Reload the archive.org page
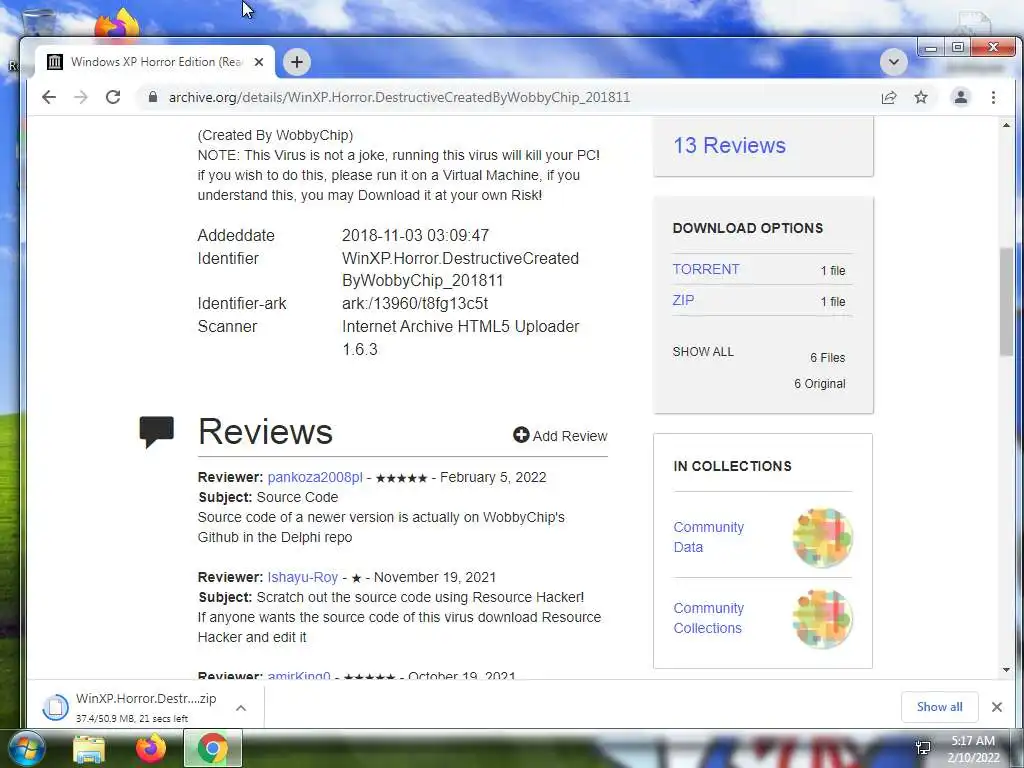The width and height of the screenshot is (1024, 768). pos(113,97)
